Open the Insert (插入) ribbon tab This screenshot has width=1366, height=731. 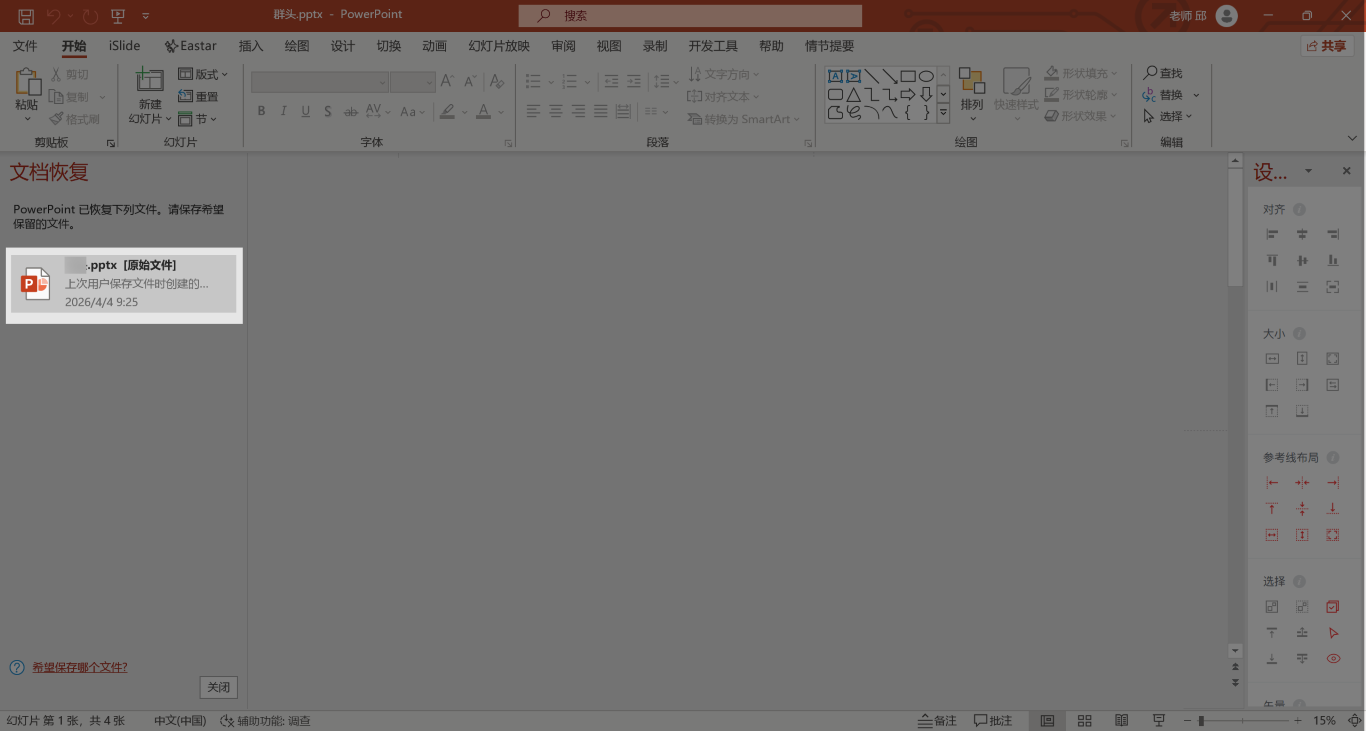(251, 46)
